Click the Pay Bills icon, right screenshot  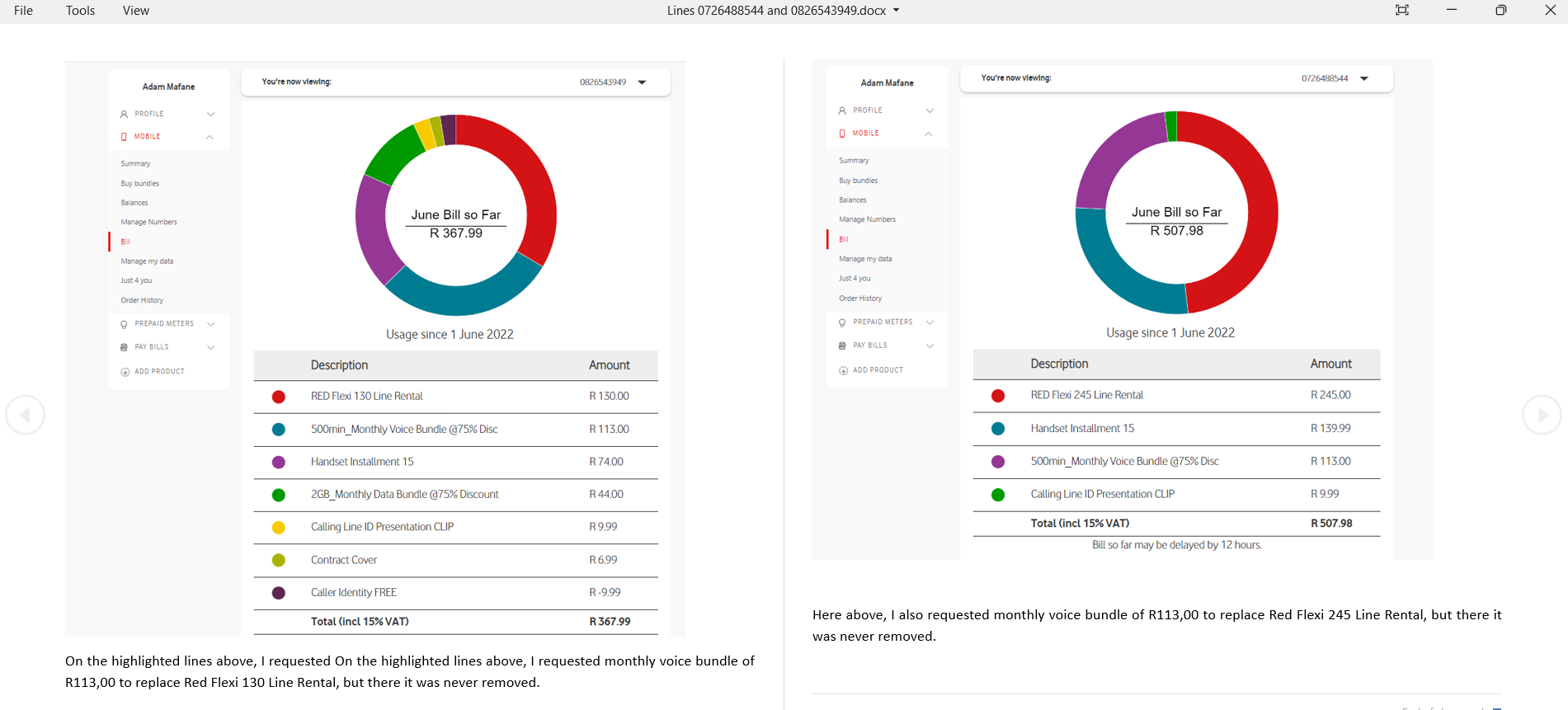842,346
